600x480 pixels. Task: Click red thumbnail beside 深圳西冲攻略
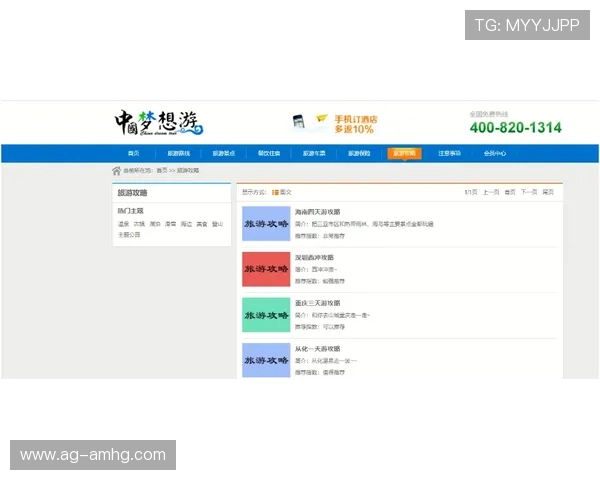266,269
